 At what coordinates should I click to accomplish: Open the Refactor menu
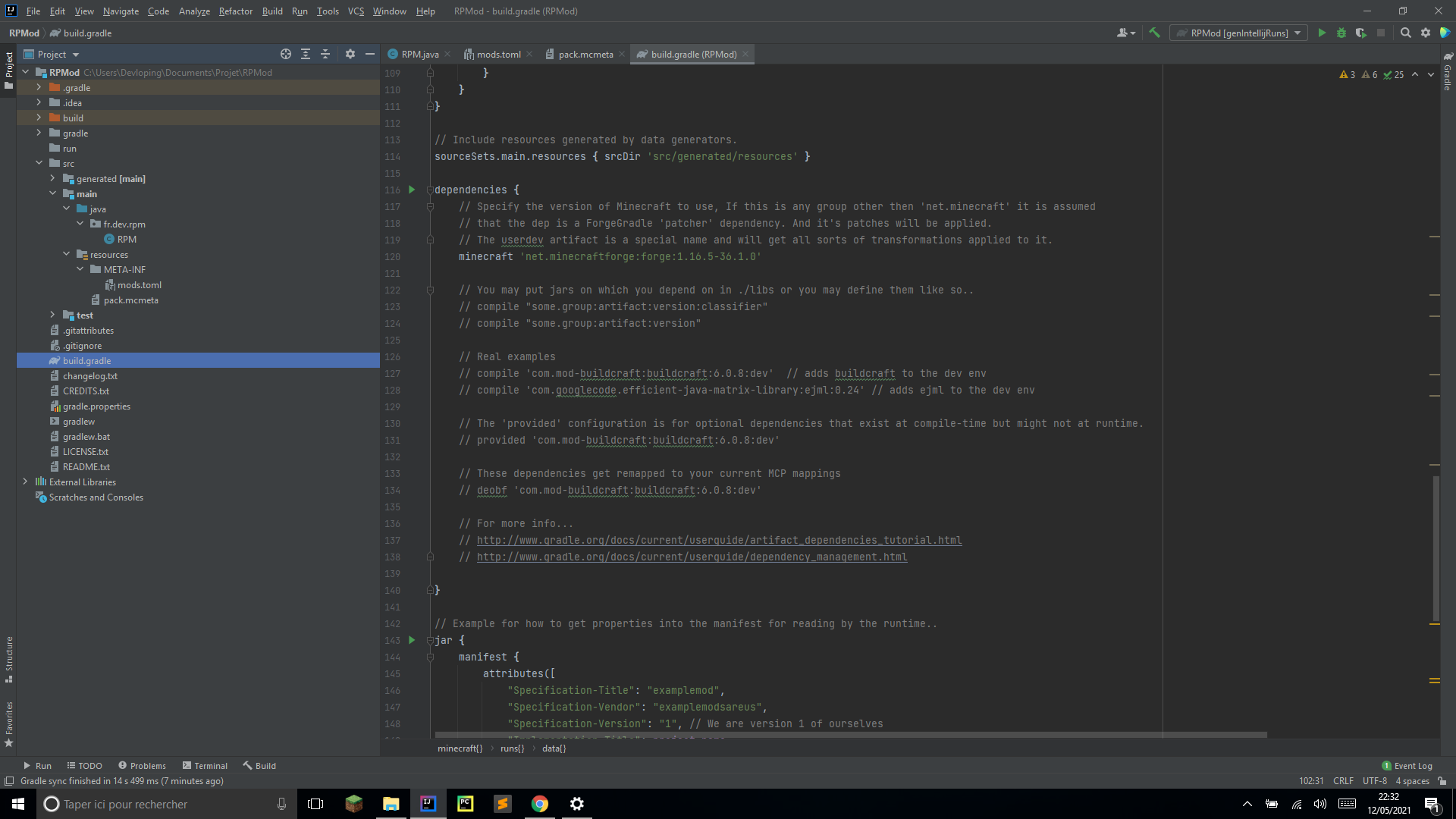click(235, 11)
